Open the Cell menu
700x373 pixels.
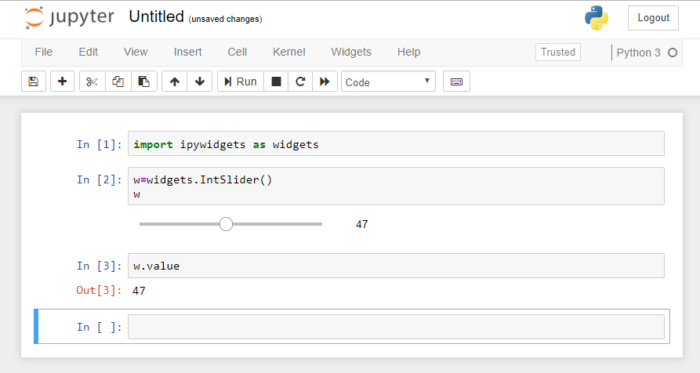coord(237,52)
